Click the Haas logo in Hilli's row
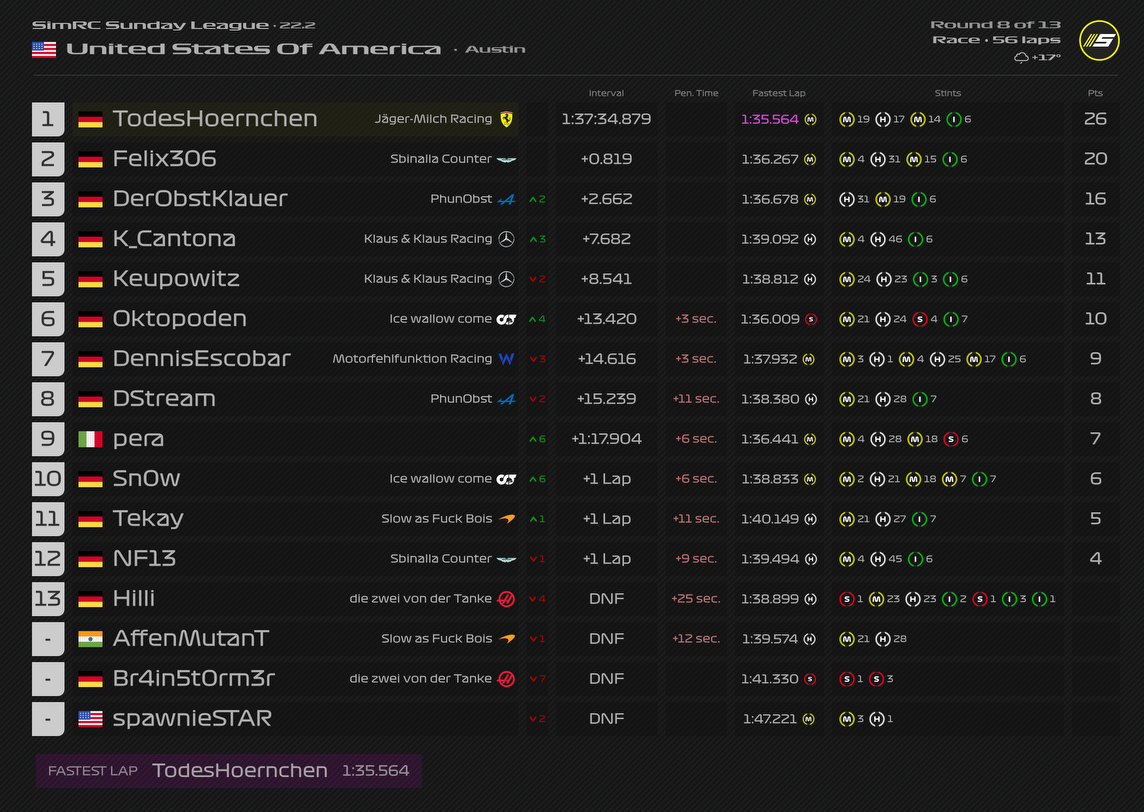 click(x=507, y=599)
